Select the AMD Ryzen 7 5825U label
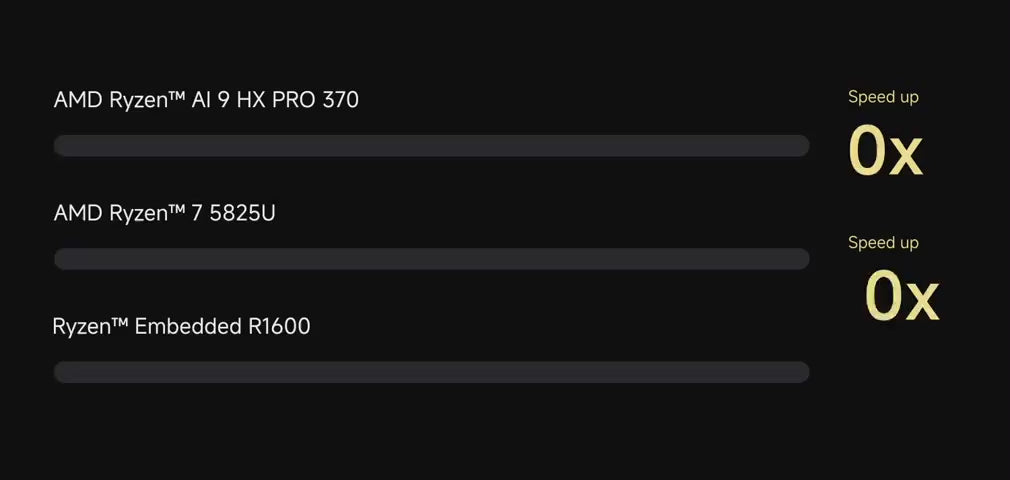This screenshot has width=1010, height=480. (164, 213)
